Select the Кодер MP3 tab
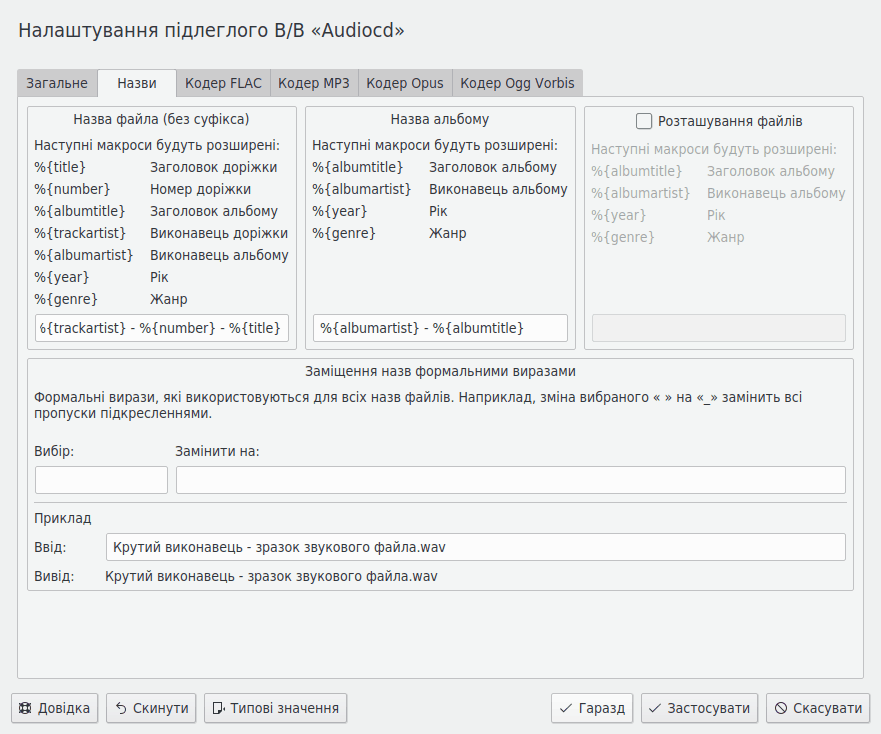Image resolution: width=881 pixels, height=734 pixels. pyautogui.click(x=314, y=83)
